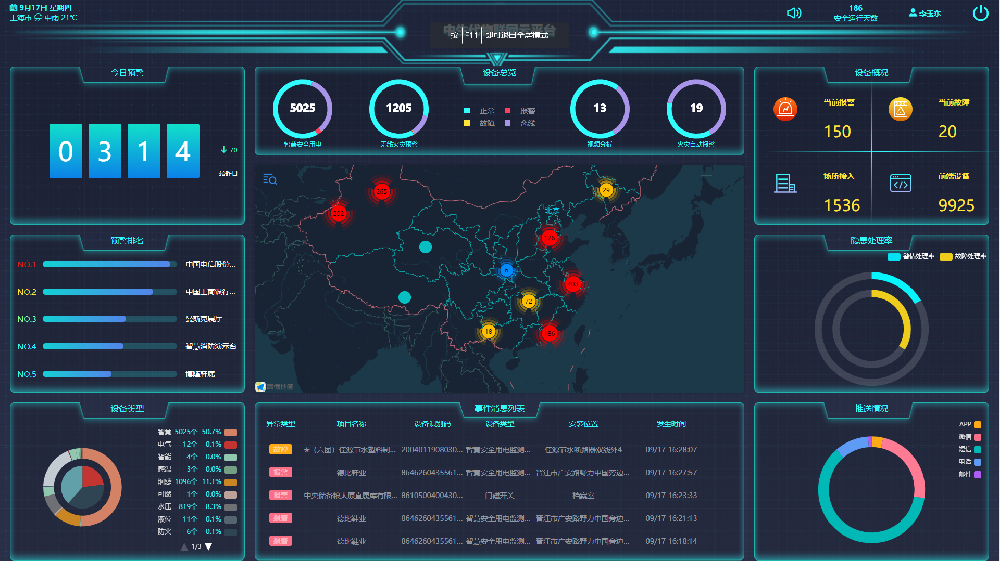Mute the dashboard sound using the speaker icon
The height and width of the screenshot is (561, 1000).
pos(794,13)
